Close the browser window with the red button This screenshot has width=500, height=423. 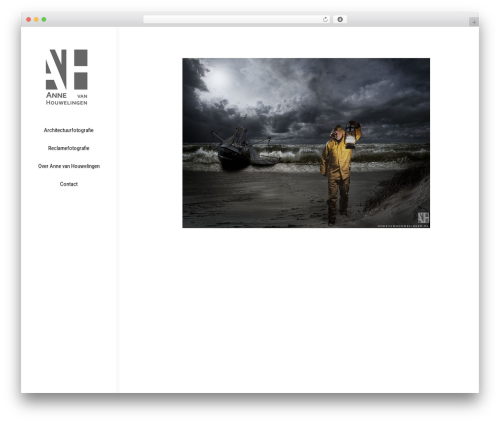point(29,19)
